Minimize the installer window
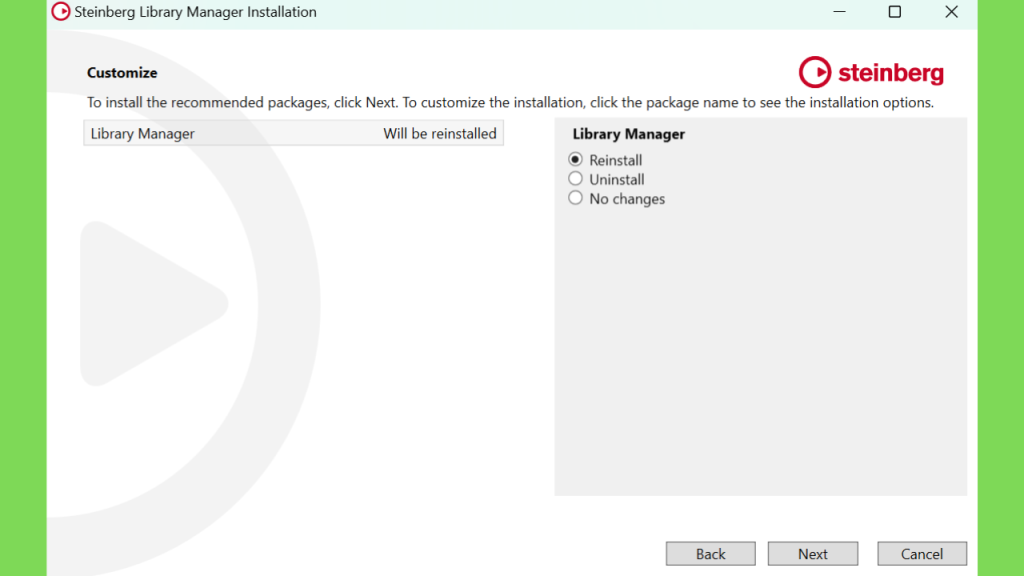The image size is (1024, 576). 839,12
